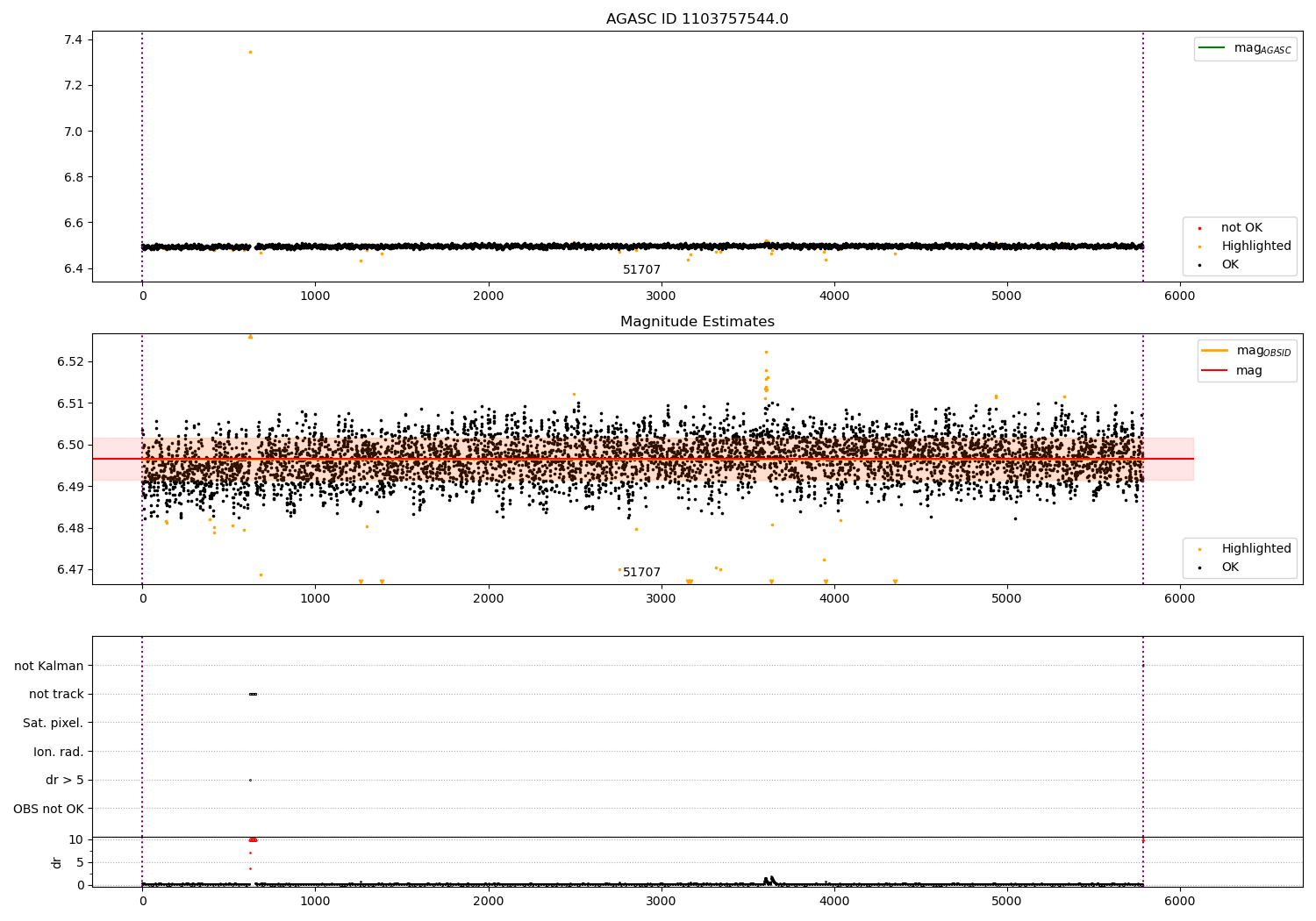The image size is (1316, 921).
Task: Click the 7.0 y-axis tick label
Action: coord(73,132)
